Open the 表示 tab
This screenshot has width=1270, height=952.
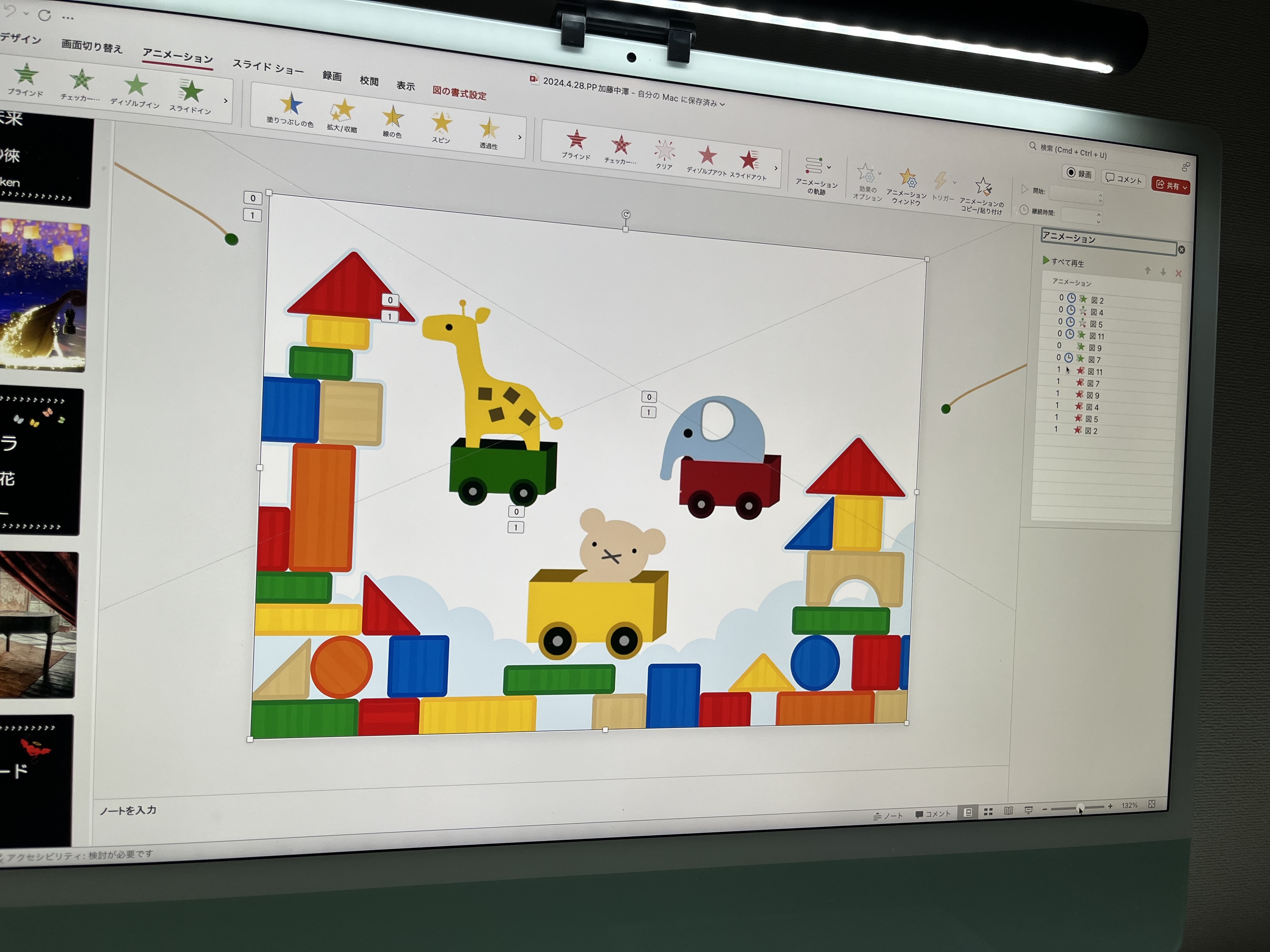[x=405, y=86]
